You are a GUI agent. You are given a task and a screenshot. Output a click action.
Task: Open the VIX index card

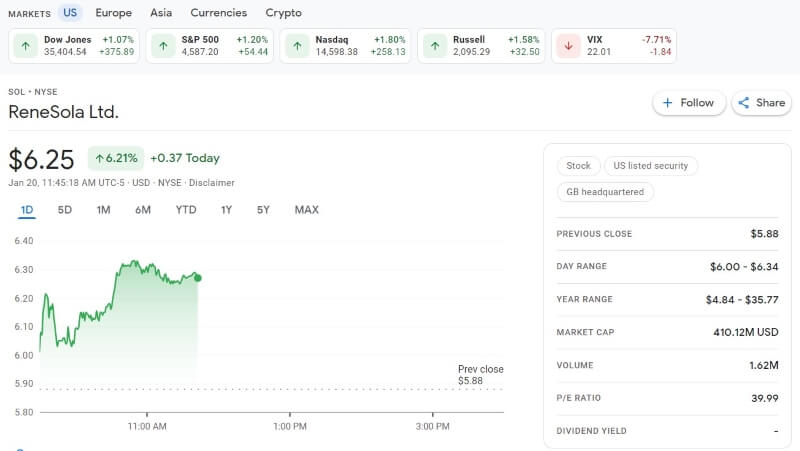tap(614, 46)
